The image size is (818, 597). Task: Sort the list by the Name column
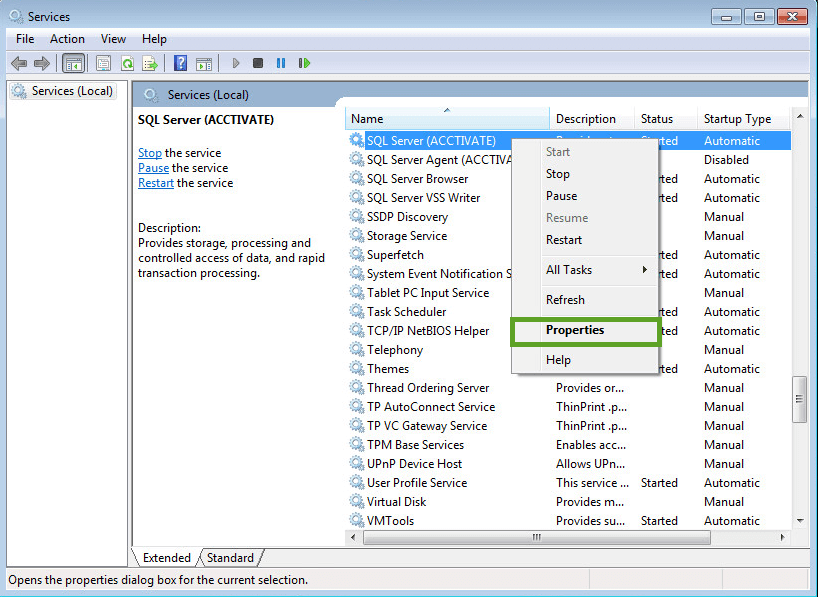coord(447,119)
